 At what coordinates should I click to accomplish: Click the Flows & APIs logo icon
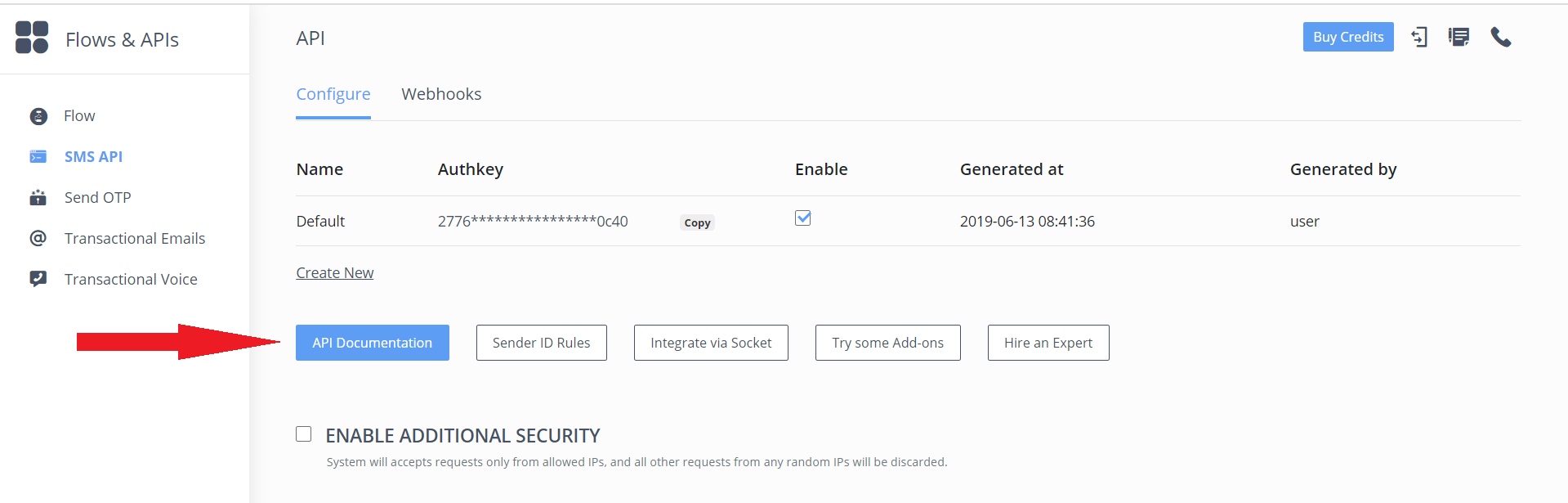click(32, 38)
